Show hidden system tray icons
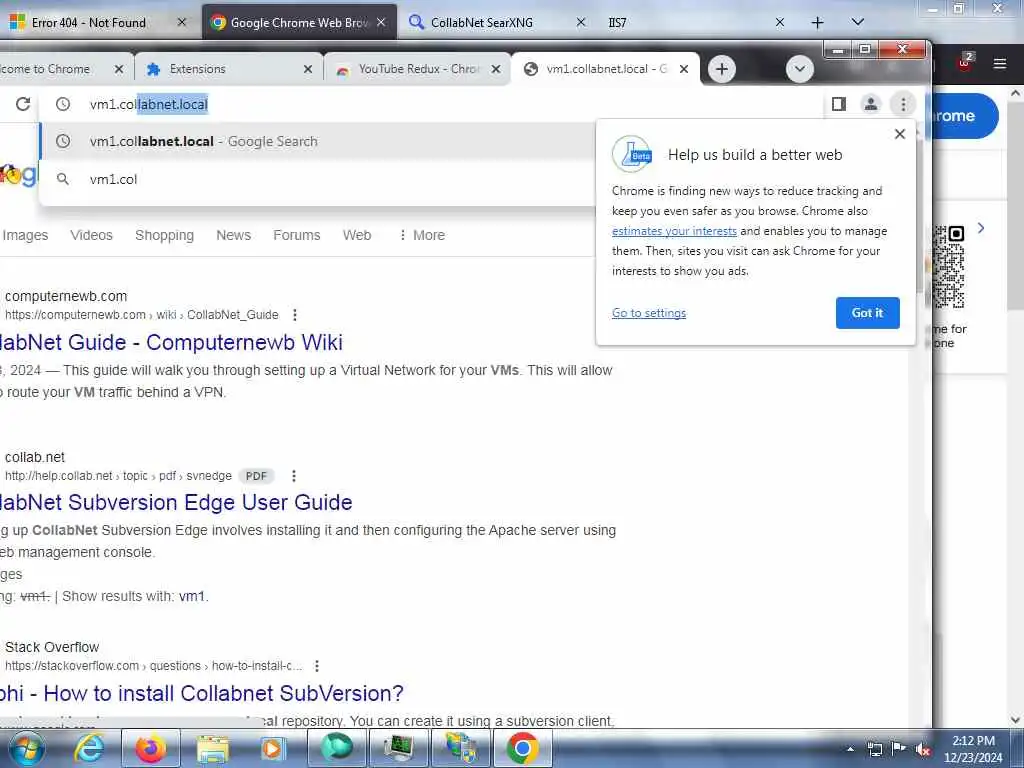The width and height of the screenshot is (1024, 768). 850,749
